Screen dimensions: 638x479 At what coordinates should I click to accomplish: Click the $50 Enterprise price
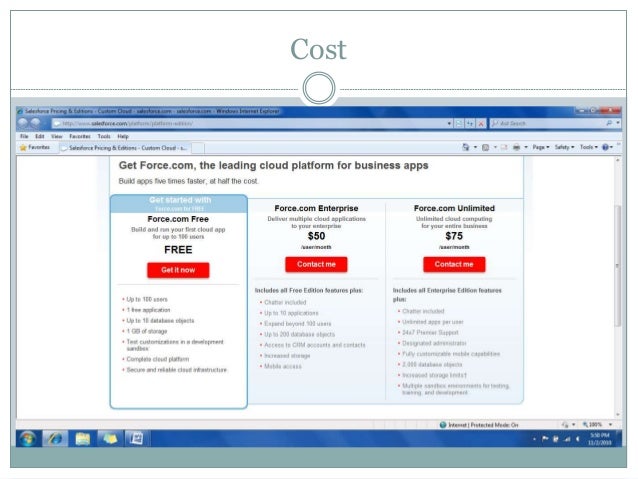pyautogui.click(x=316, y=236)
